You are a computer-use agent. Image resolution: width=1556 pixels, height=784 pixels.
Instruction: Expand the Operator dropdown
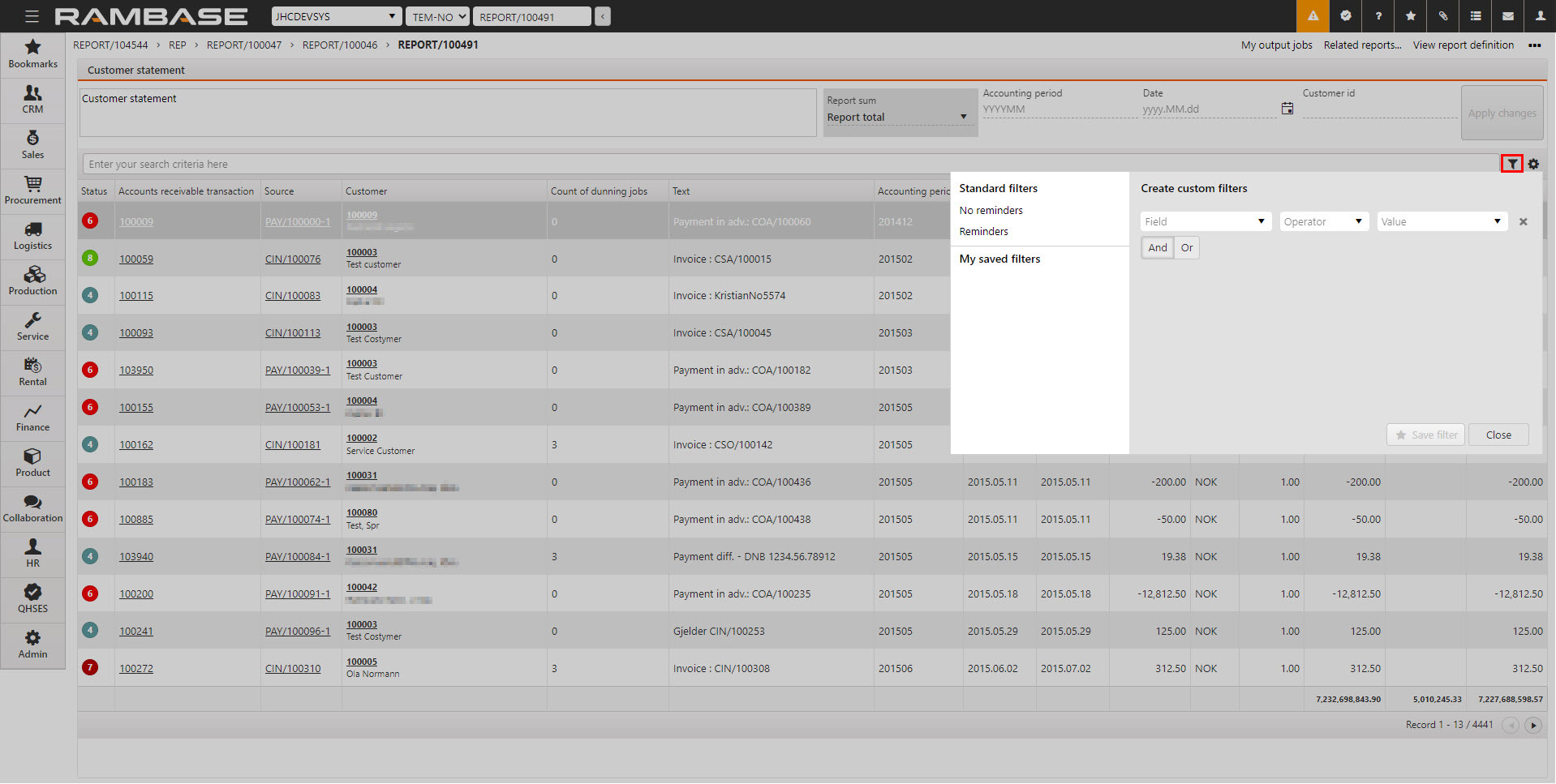tap(1324, 221)
